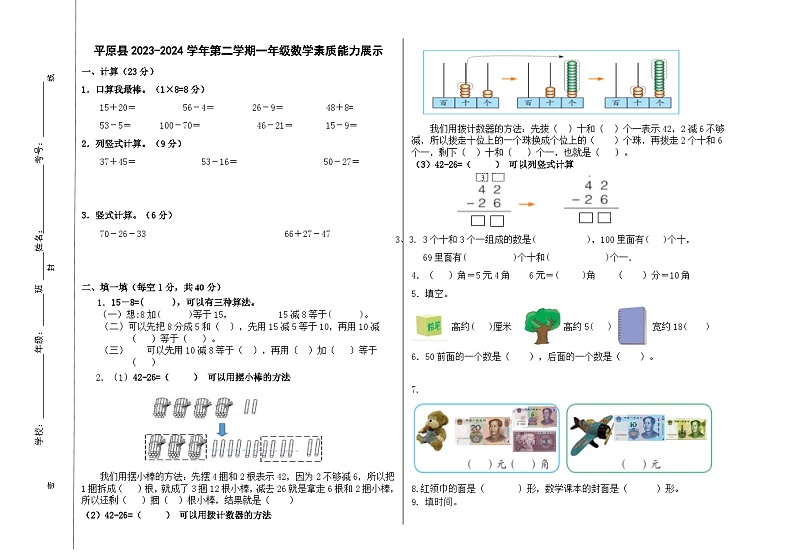Select the heading 9. 填时间
The width and height of the screenshot is (794, 560).
[x=435, y=502]
